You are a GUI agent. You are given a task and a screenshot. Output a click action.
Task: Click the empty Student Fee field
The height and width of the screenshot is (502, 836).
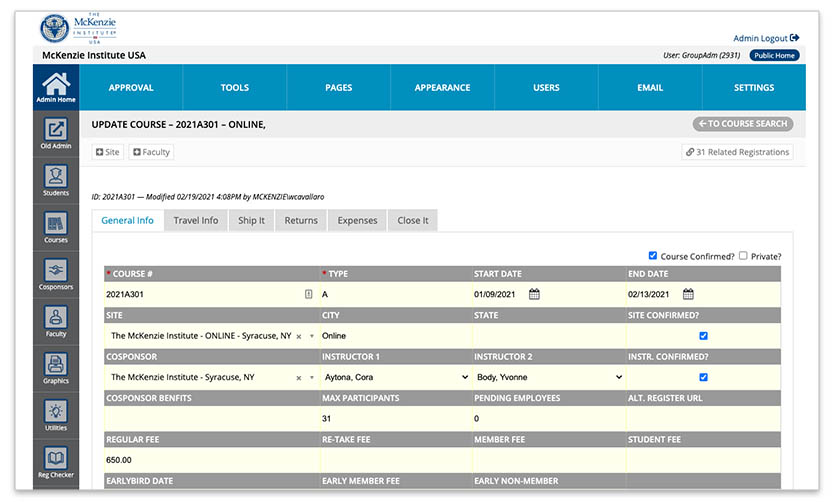(x=704, y=460)
